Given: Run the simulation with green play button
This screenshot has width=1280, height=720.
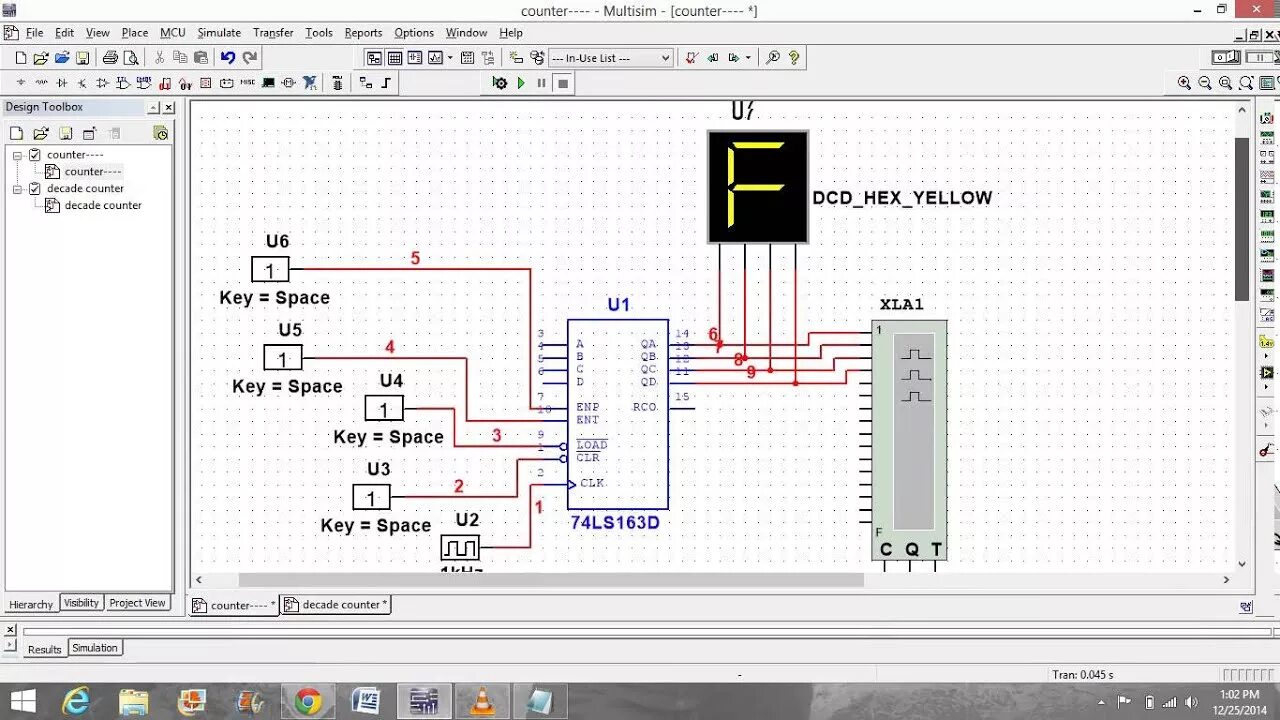Looking at the screenshot, I should [x=521, y=83].
